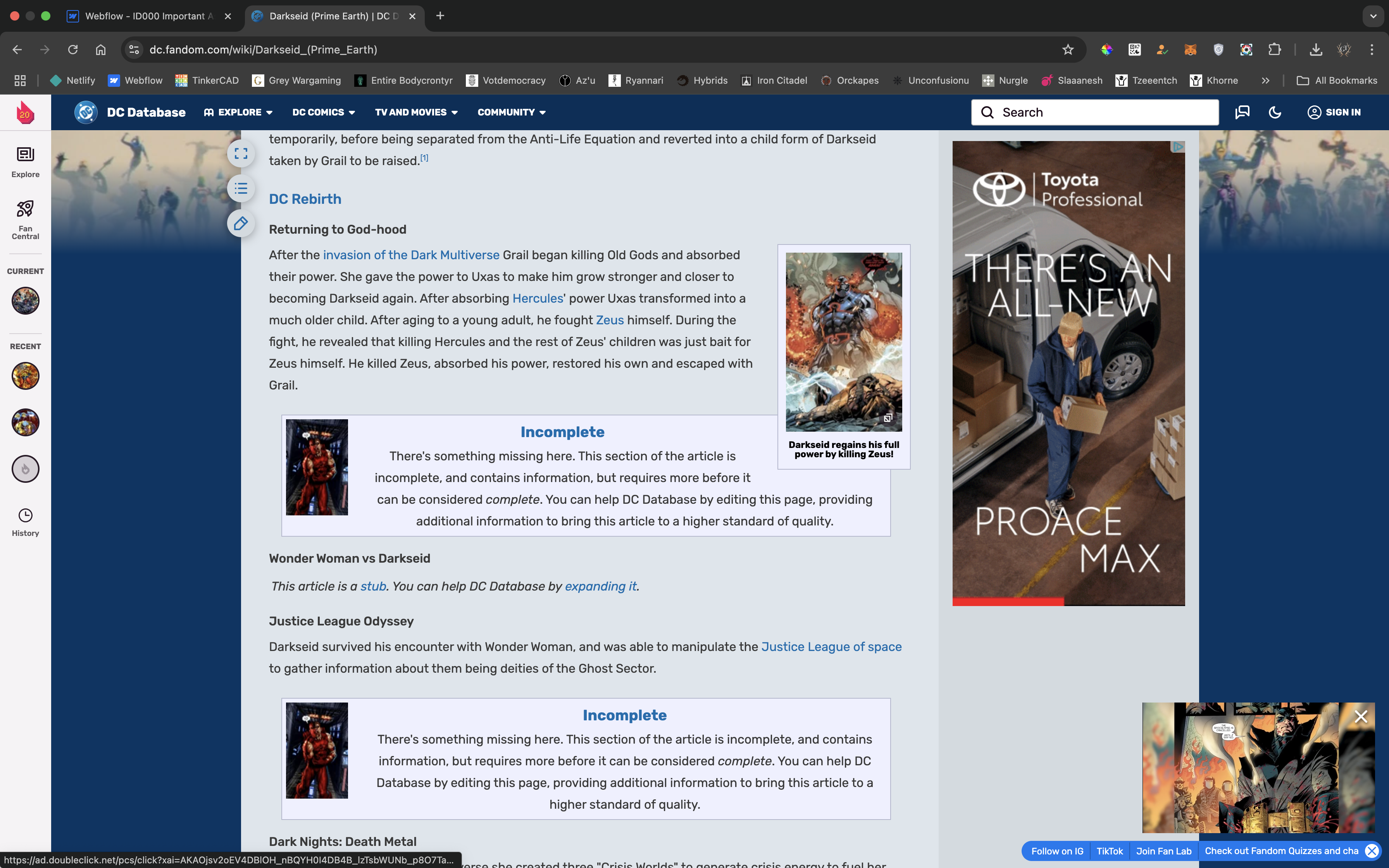
Task: Open the table of contents list icon
Action: coord(241,188)
